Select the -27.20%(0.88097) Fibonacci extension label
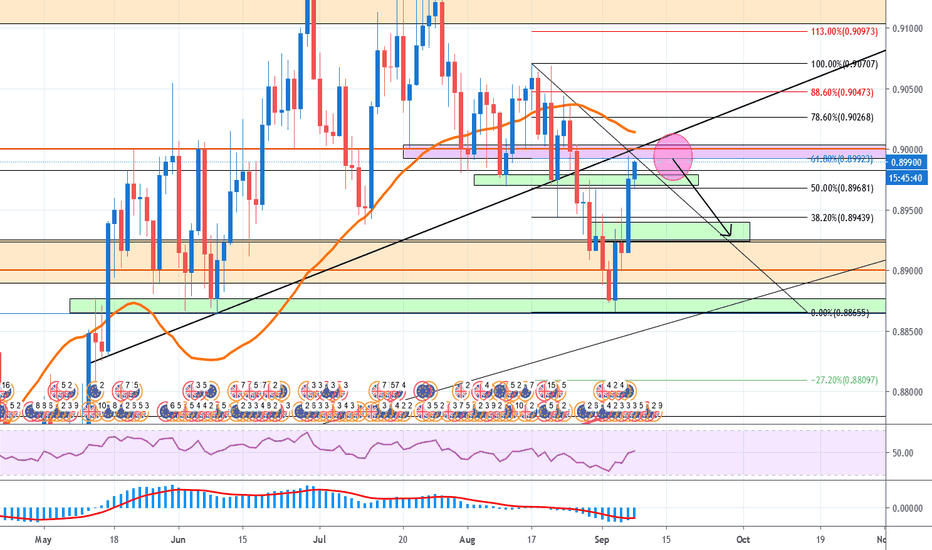The image size is (932, 550). [x=844, y=380]
